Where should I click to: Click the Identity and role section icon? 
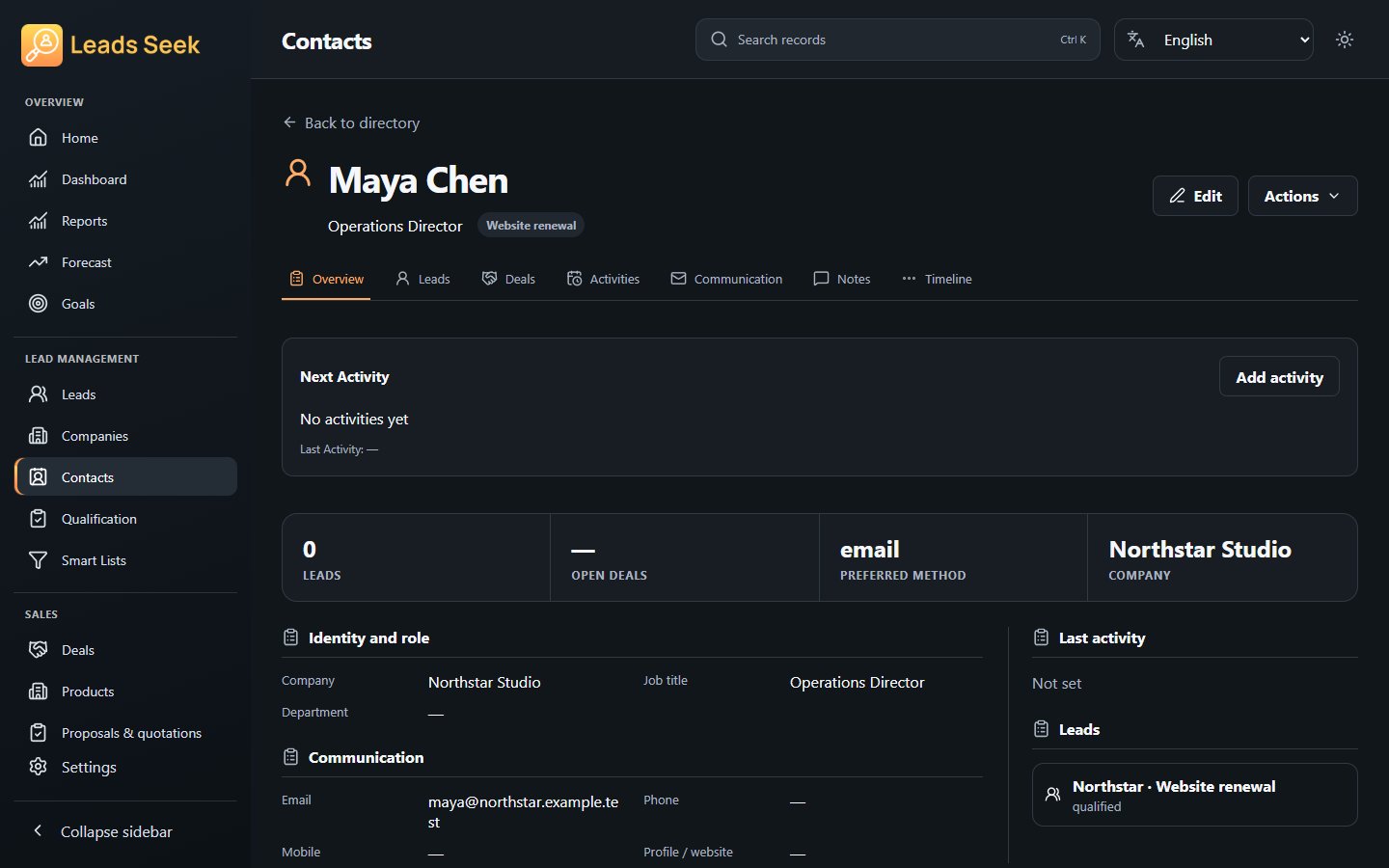[290, 637]
